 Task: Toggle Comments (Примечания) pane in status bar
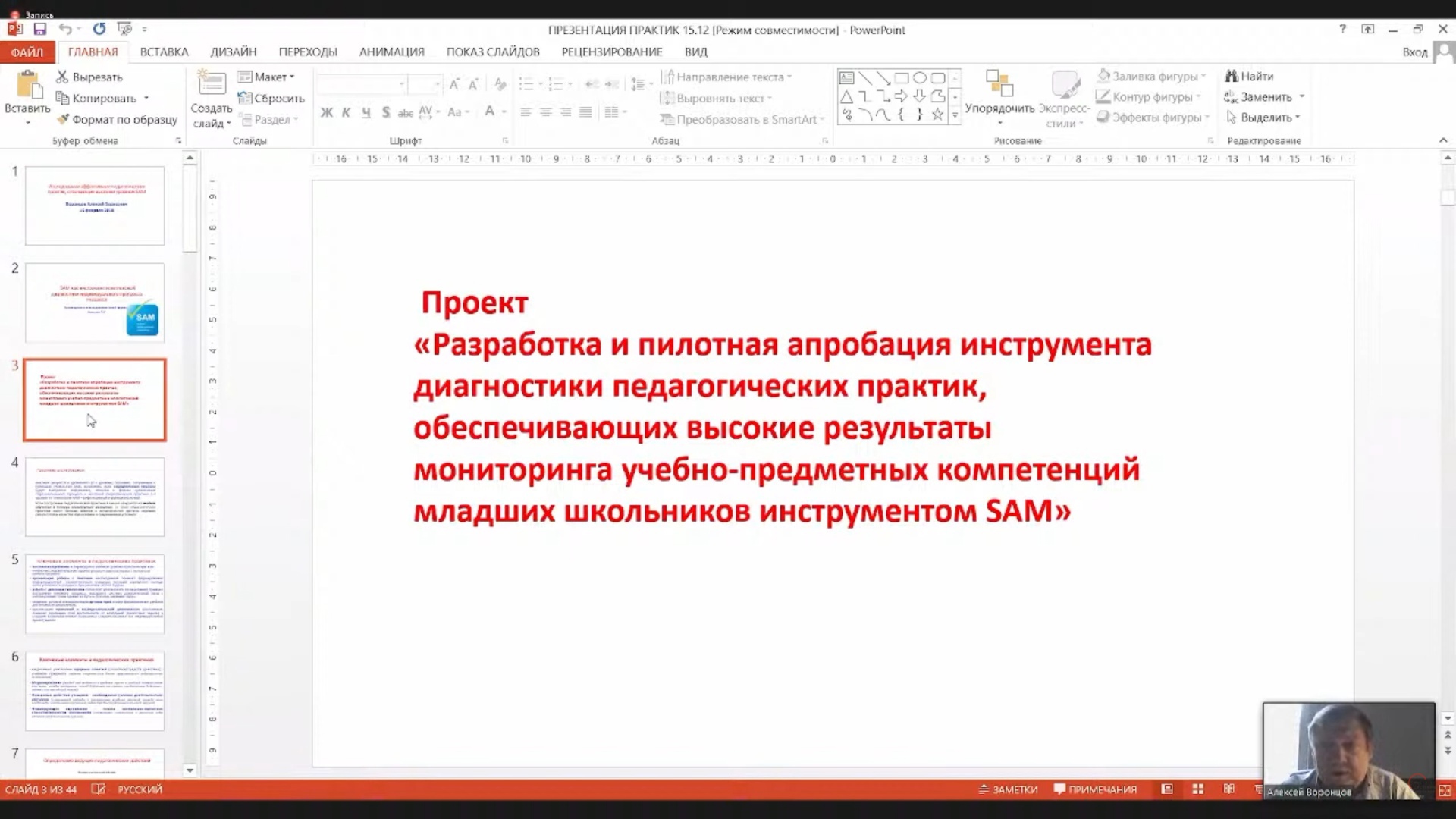pyautogui.click(x=1095, y=789)
